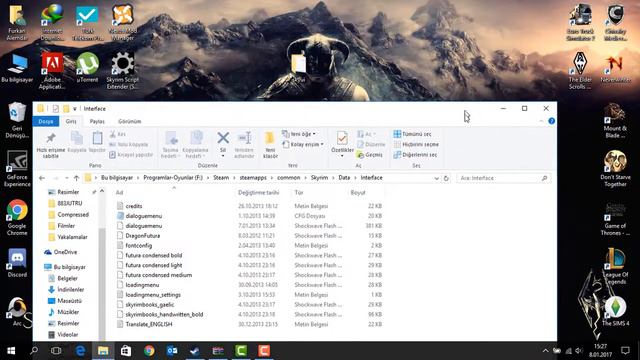Open Task View on the taskbar
The height and width of the screenshot is (360, 640).
(x=56, y=351)
